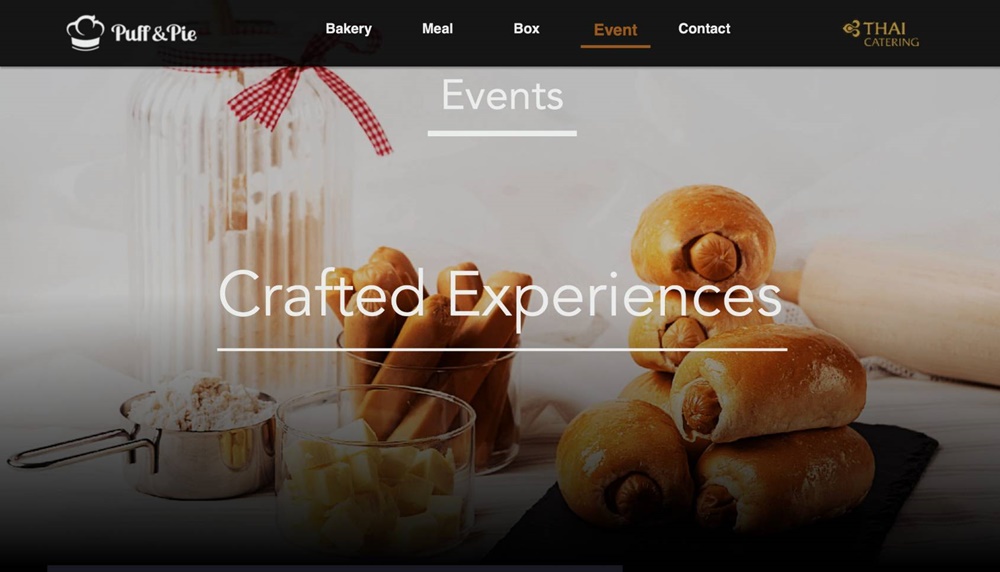The height and width of the screenshot is (572, 1000).
Task: Open the active Event tab
Action: (x=615, y=30)
